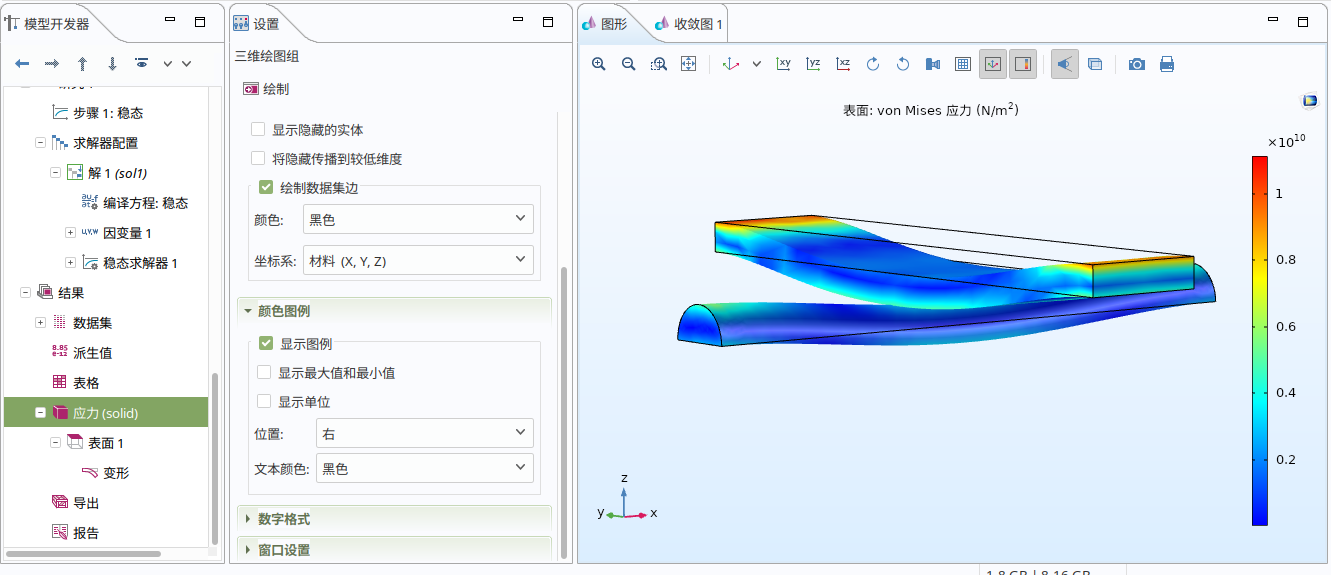
Task: Toggle the axis orientation display button
Action: [x=993, y=64]
